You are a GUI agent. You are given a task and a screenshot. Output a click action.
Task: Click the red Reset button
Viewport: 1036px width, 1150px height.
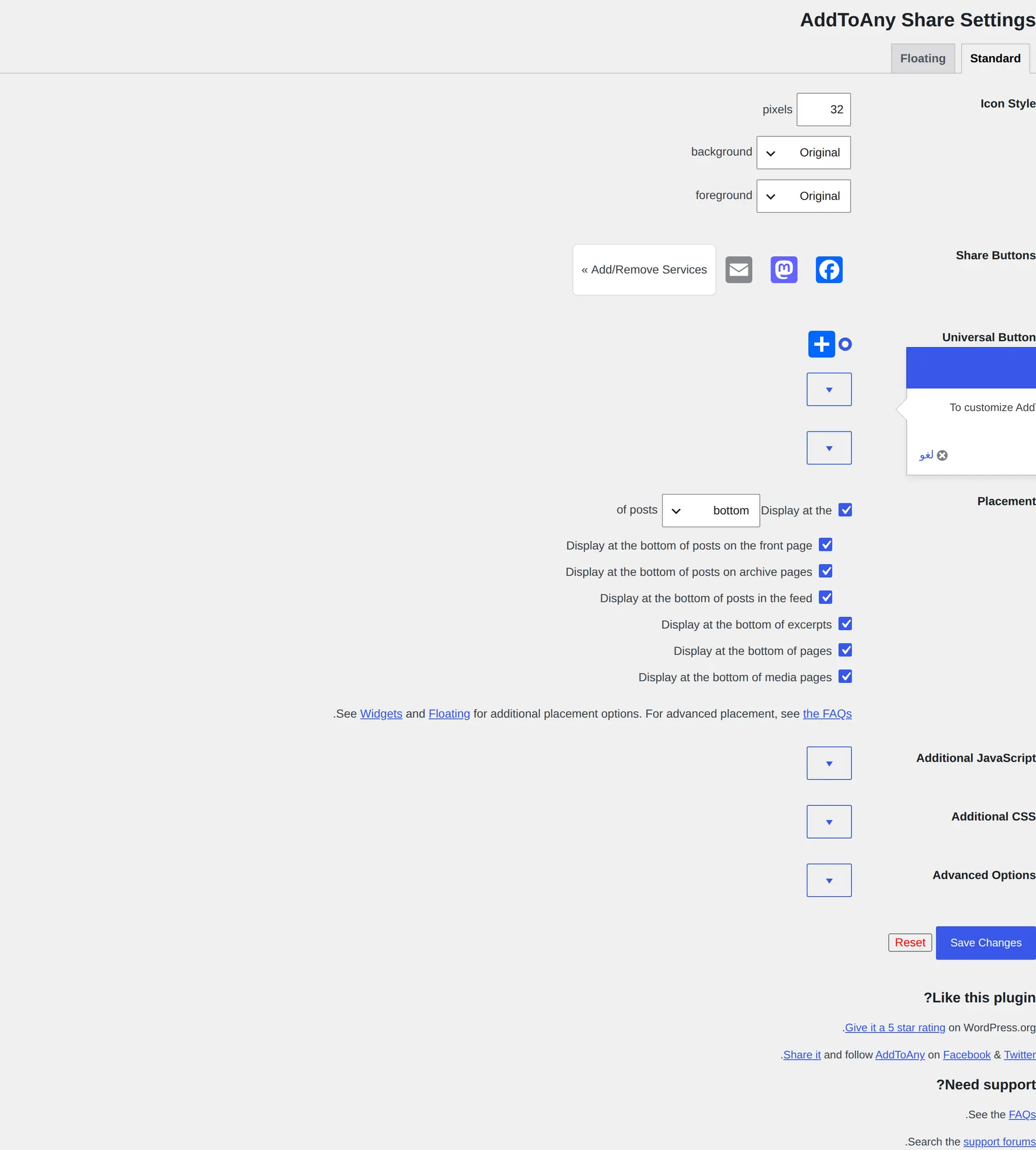910,943
